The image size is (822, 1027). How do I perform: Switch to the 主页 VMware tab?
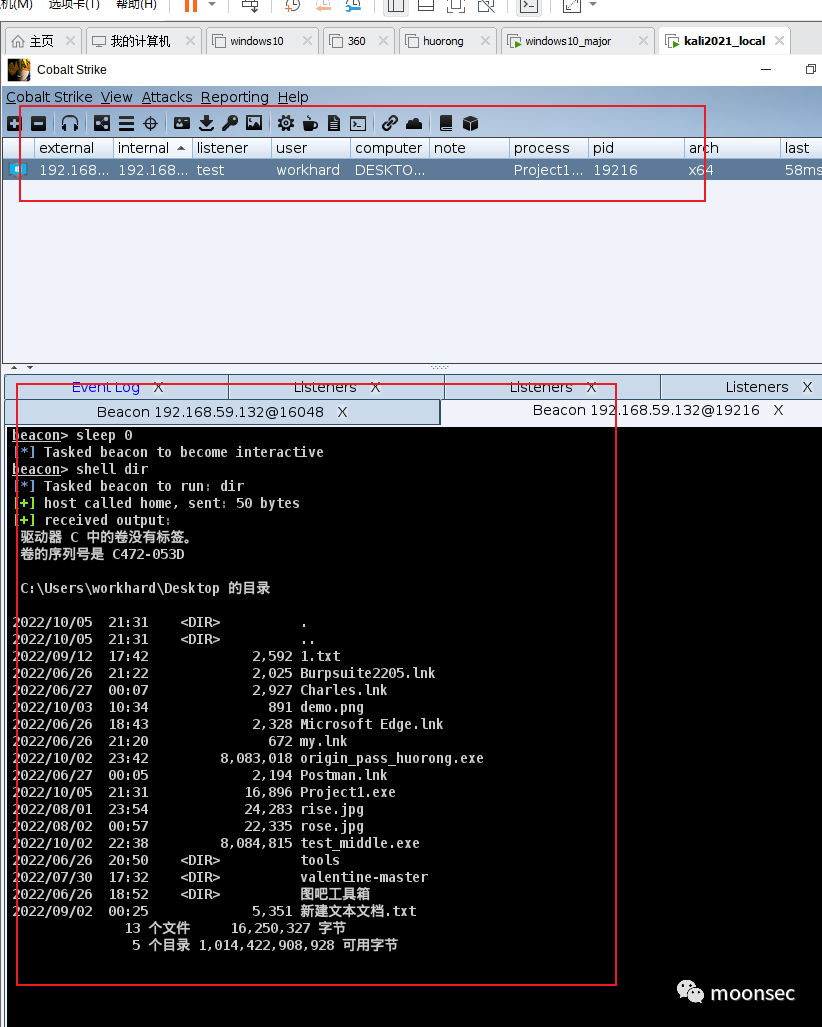pos(43,41)
